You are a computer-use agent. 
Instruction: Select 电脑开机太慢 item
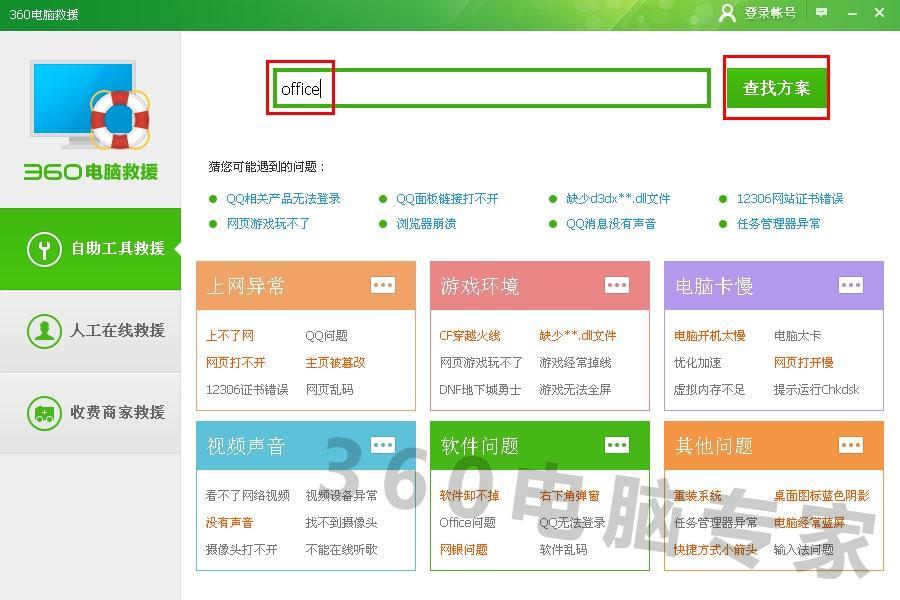click(709, 335)
